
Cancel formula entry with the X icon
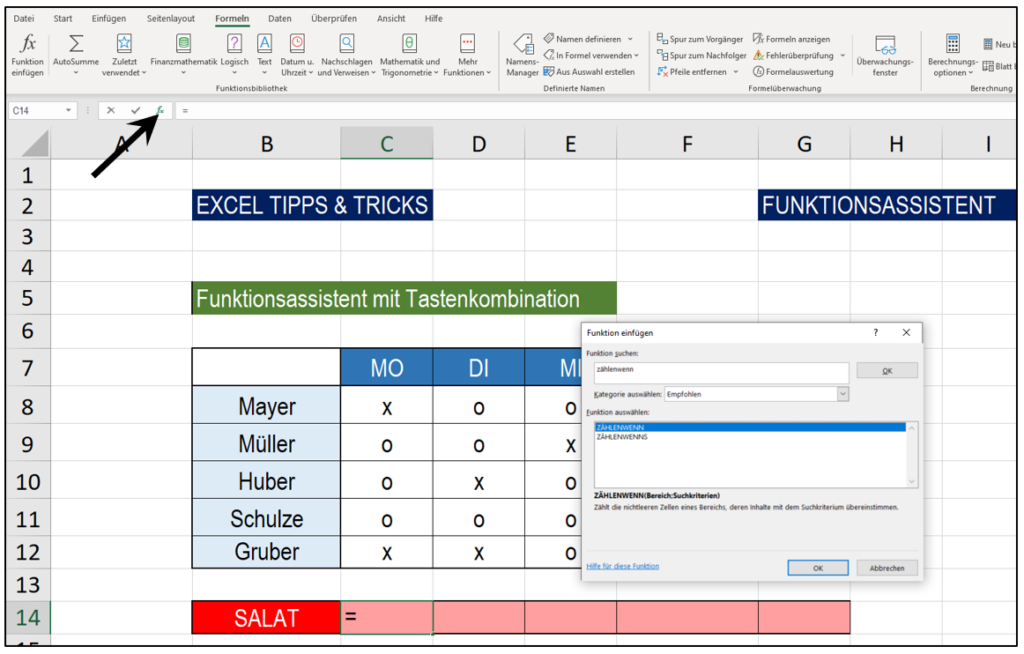click(111, 110)
